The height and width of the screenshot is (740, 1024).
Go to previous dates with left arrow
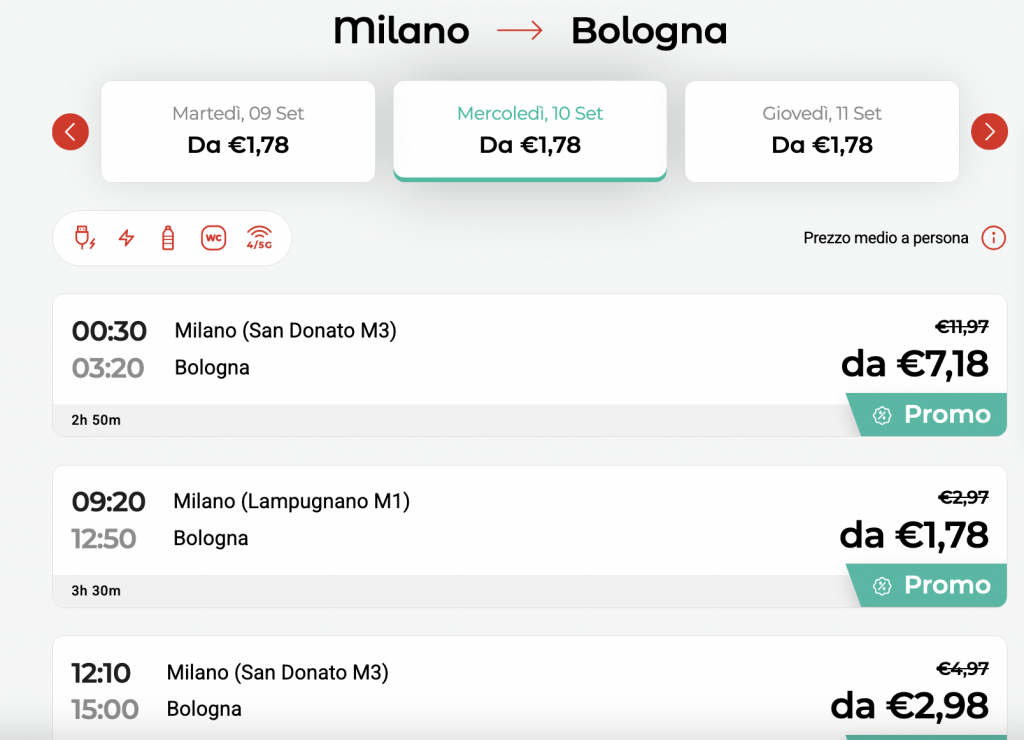[71, 132]
